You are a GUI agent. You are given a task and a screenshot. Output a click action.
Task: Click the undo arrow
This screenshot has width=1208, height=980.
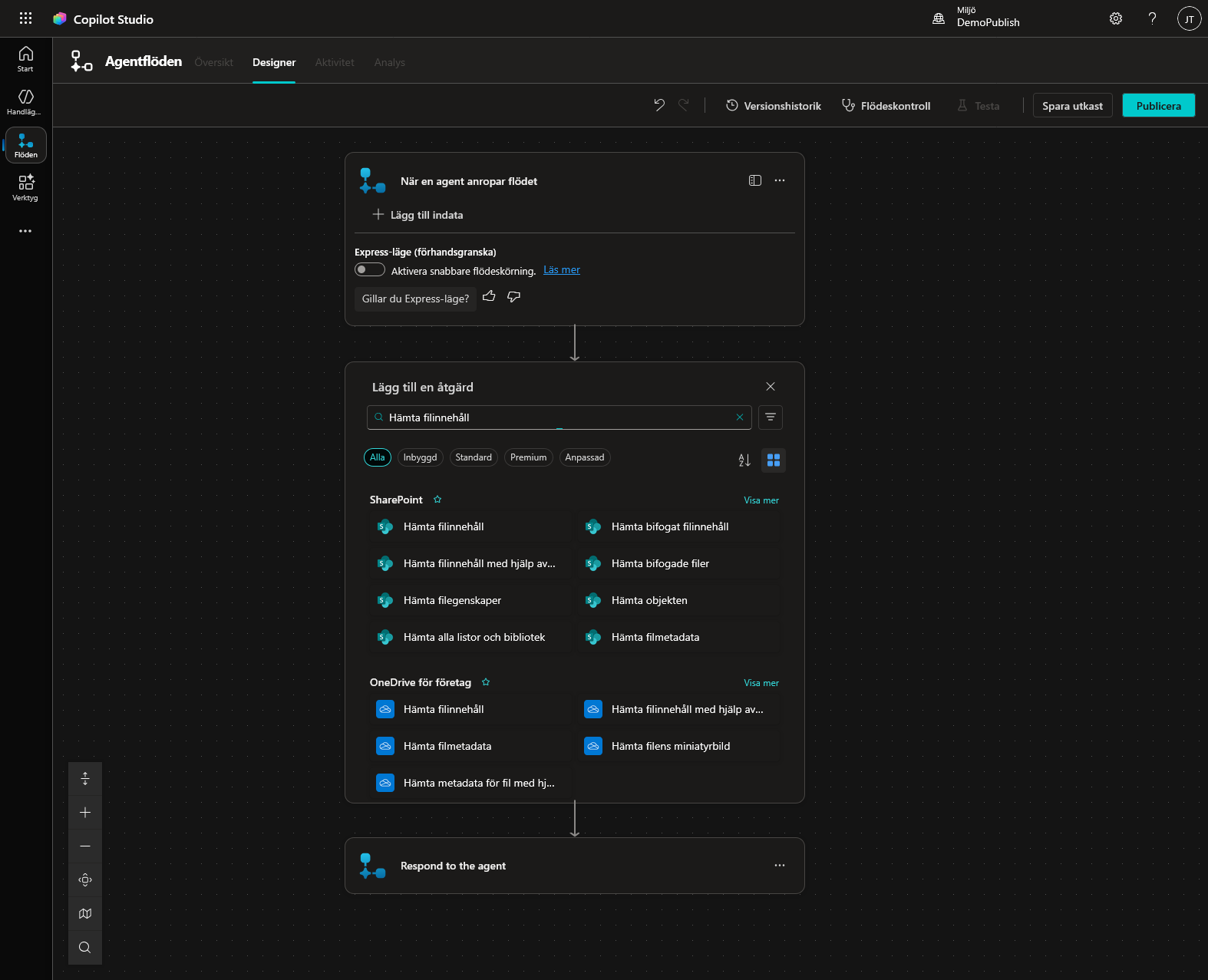[659, 105]
